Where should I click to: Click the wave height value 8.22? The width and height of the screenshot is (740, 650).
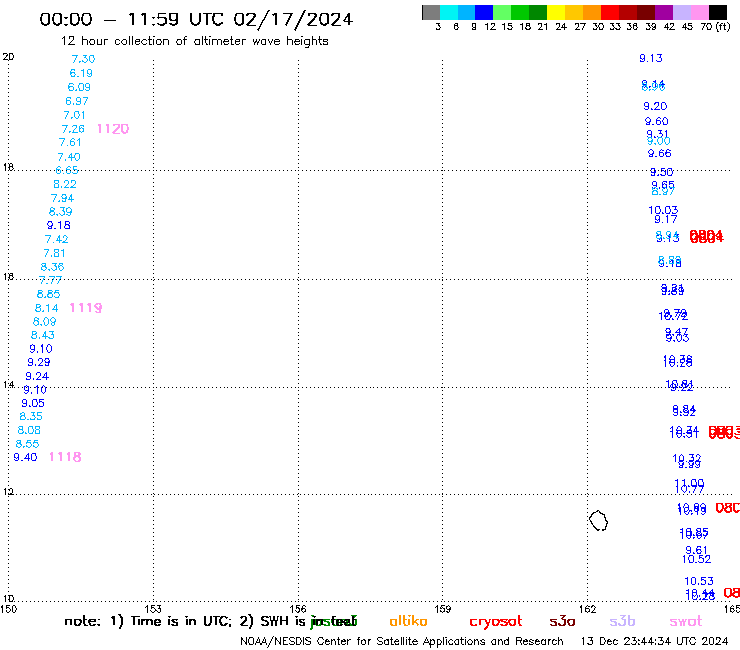click(65, 184)
